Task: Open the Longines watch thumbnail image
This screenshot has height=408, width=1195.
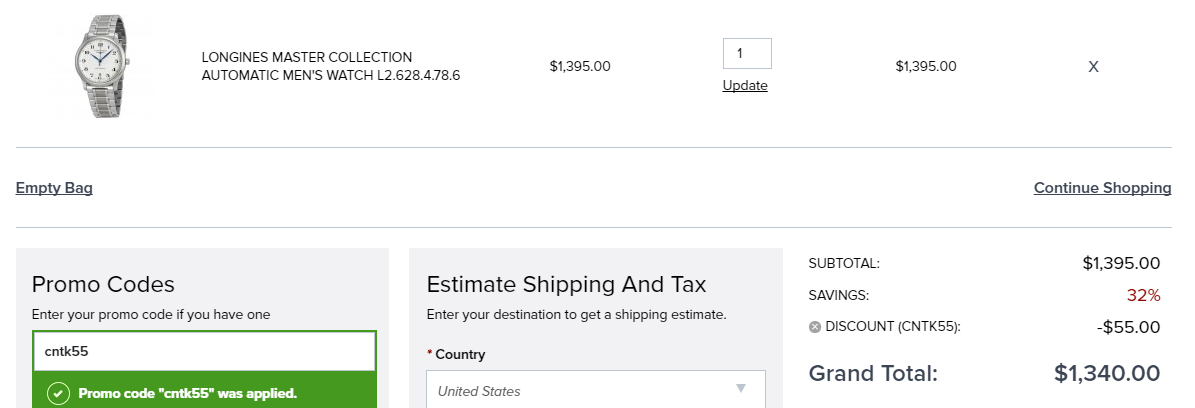Action: pyautogui.click(x=102, y=66)
